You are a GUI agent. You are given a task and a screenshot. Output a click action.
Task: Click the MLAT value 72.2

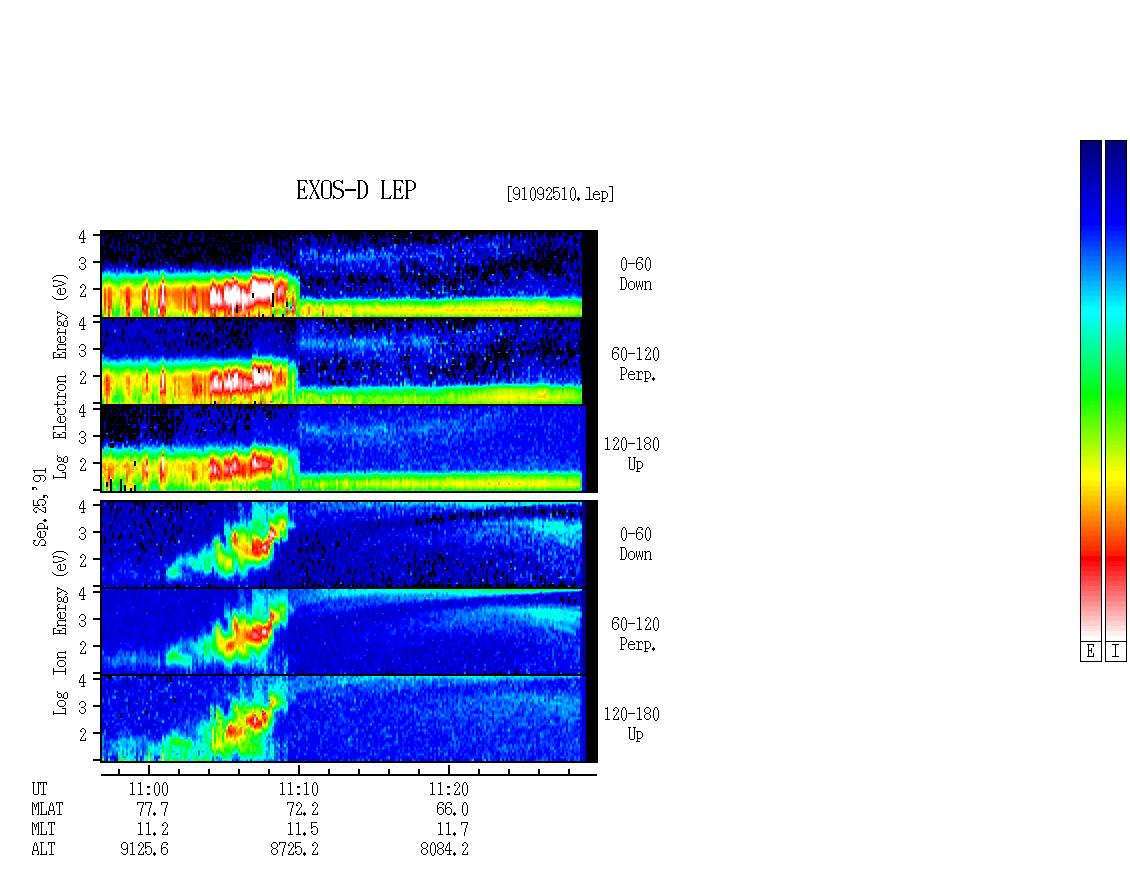point(303,809)
